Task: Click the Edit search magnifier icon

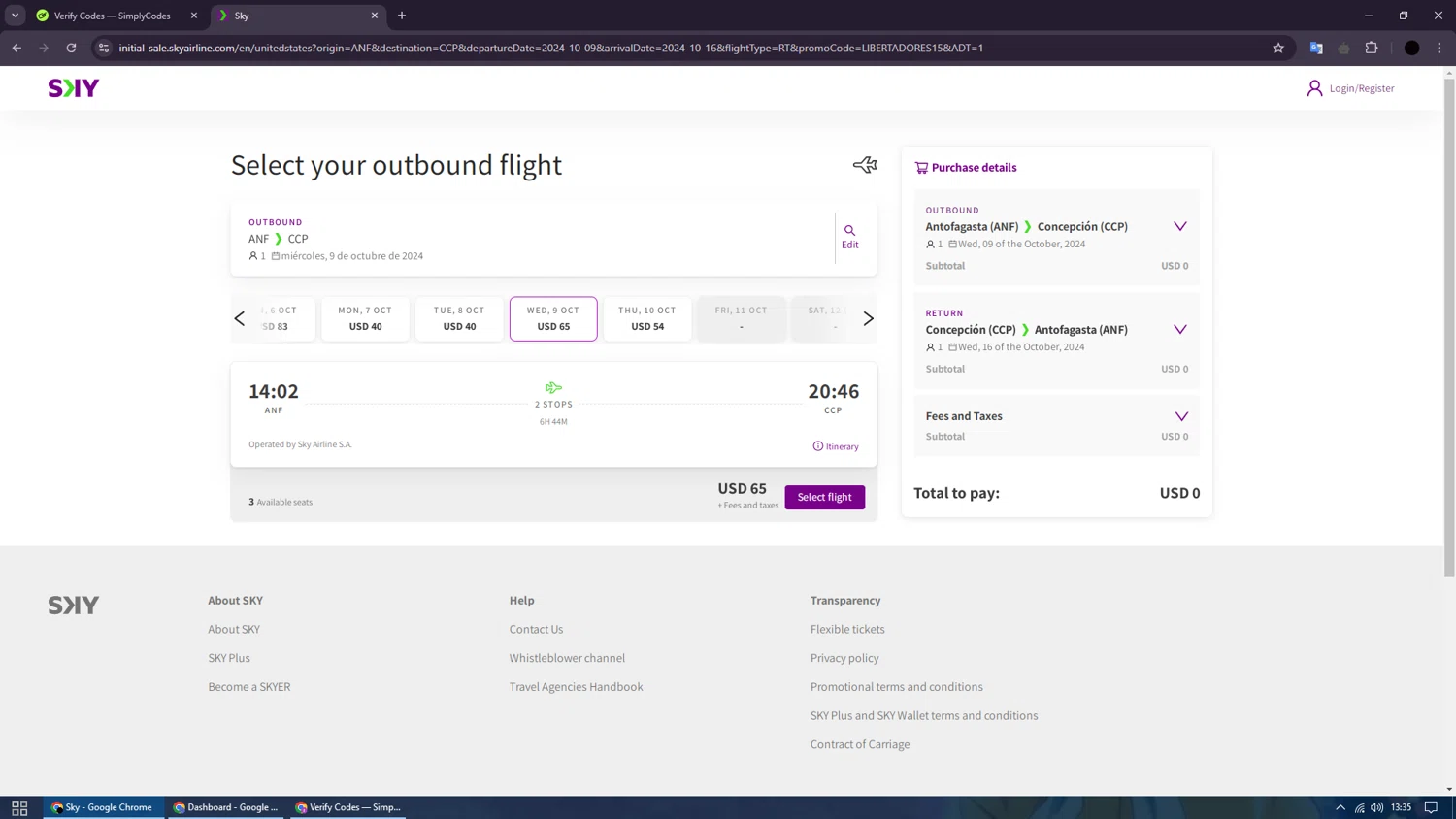Action: [849, 231]
